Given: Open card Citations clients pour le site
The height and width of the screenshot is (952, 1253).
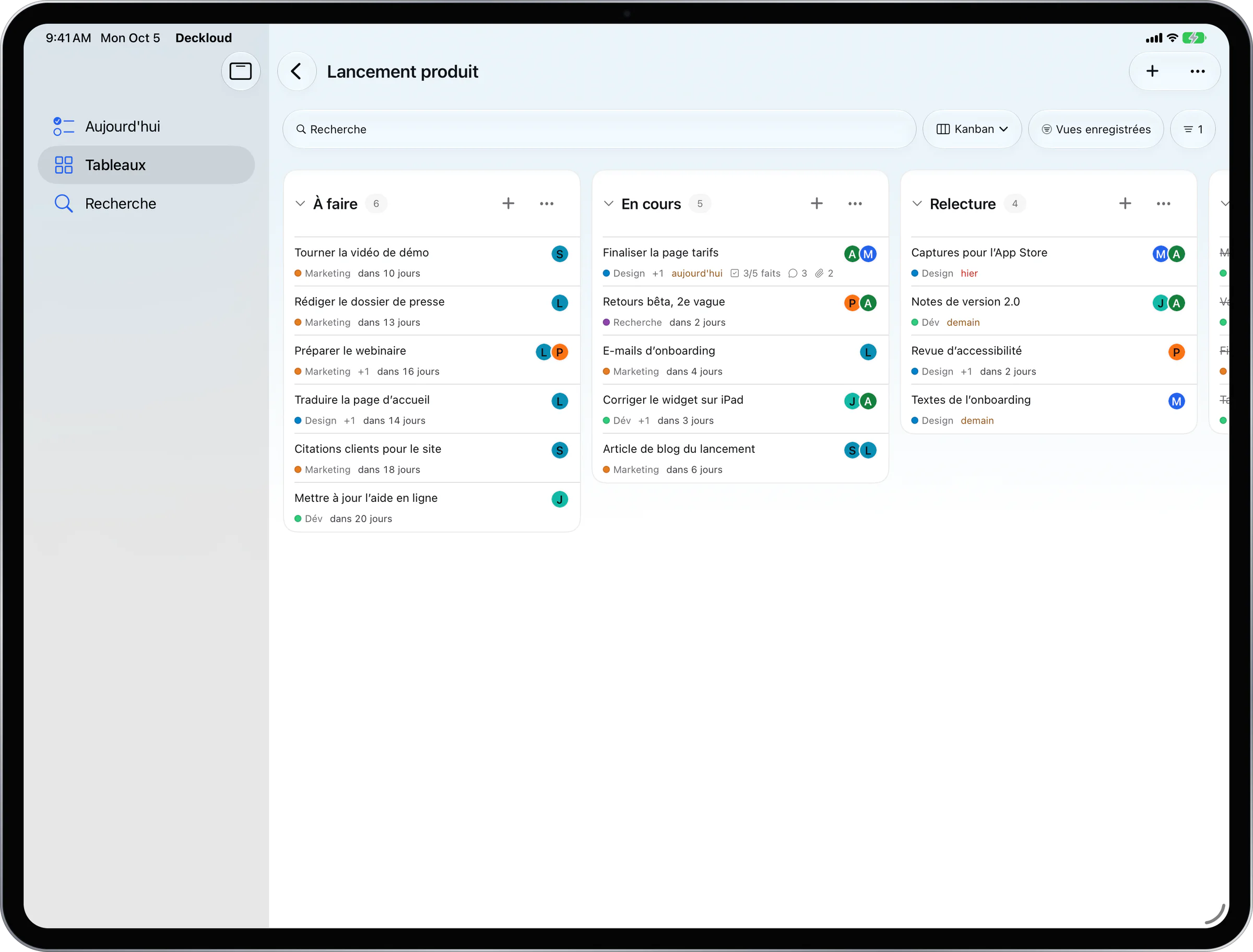Looking at the screenshot, I should (x=432, y=458).
